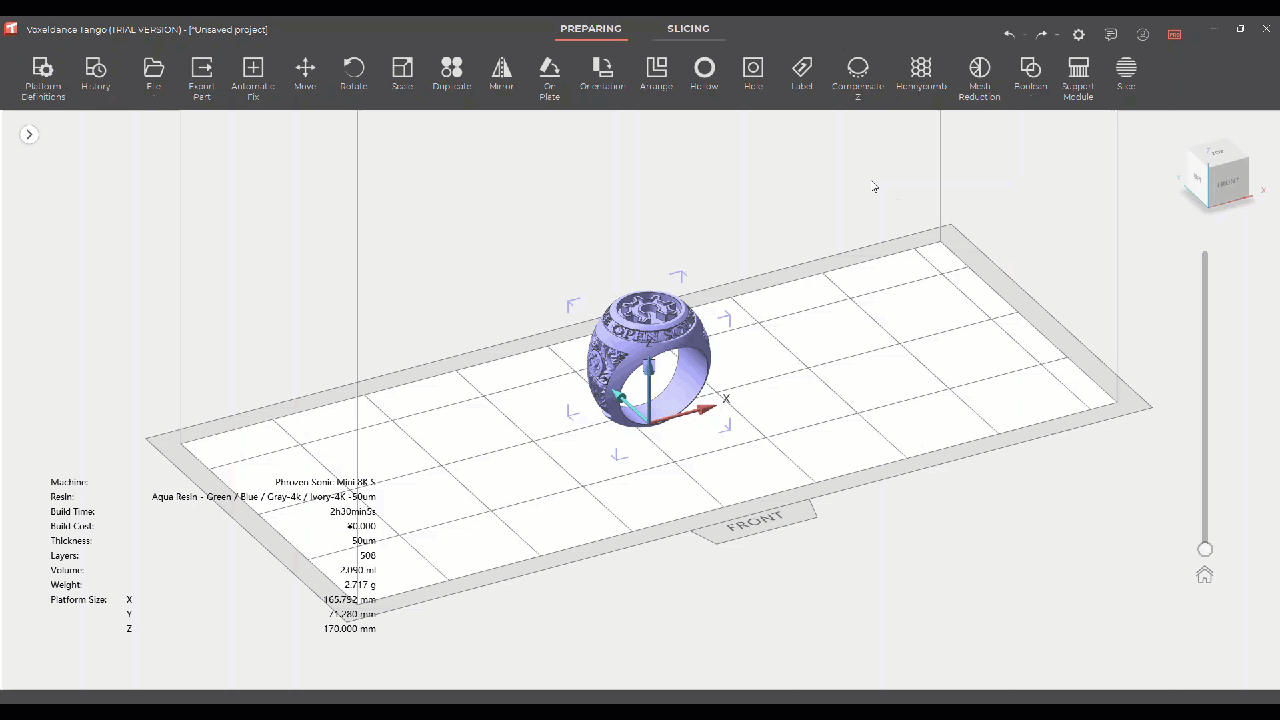
Task: Switch to the SLICING tab
Action: 688,29
